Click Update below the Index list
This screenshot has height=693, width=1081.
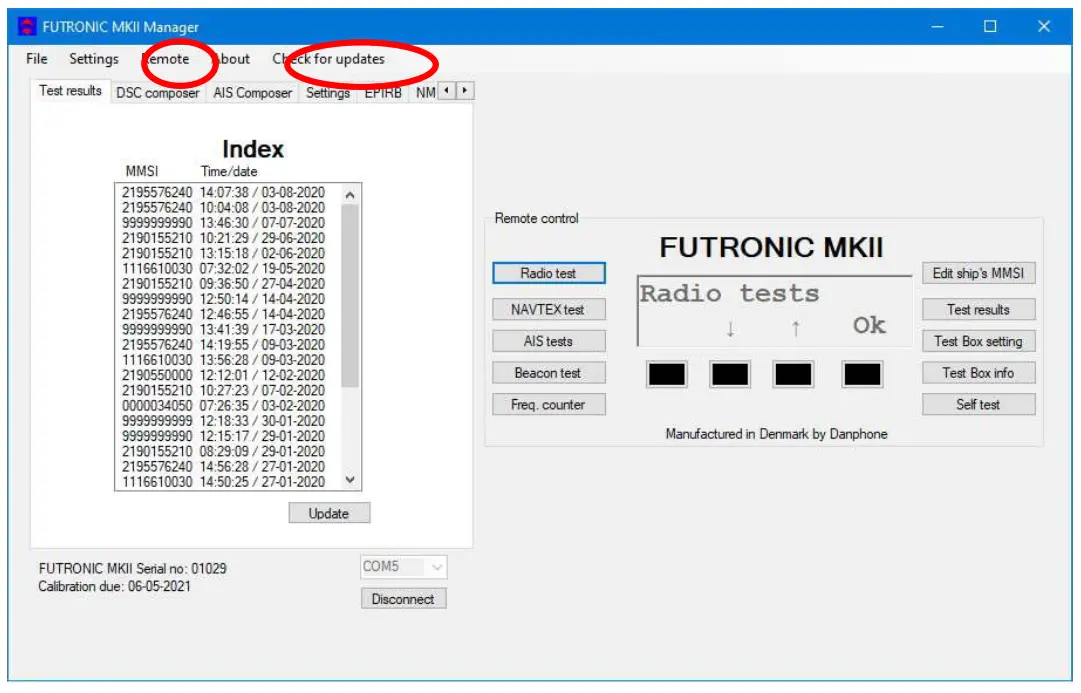(x=329, y=513)
